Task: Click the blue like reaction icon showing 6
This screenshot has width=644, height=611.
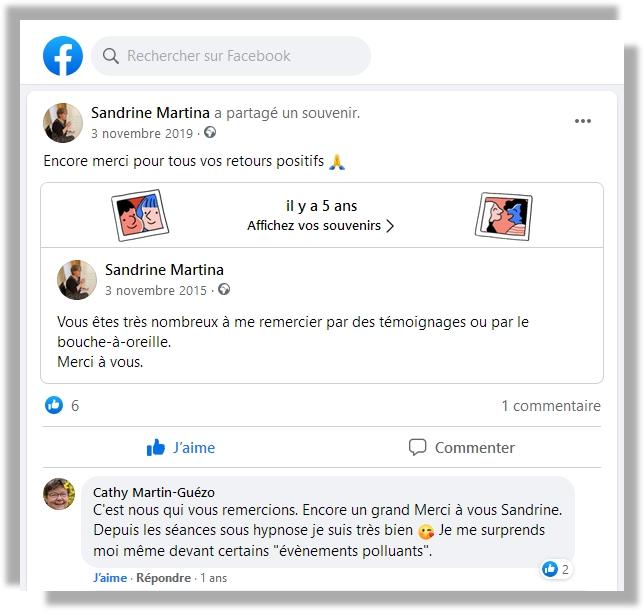Action: tap(54, 405)
